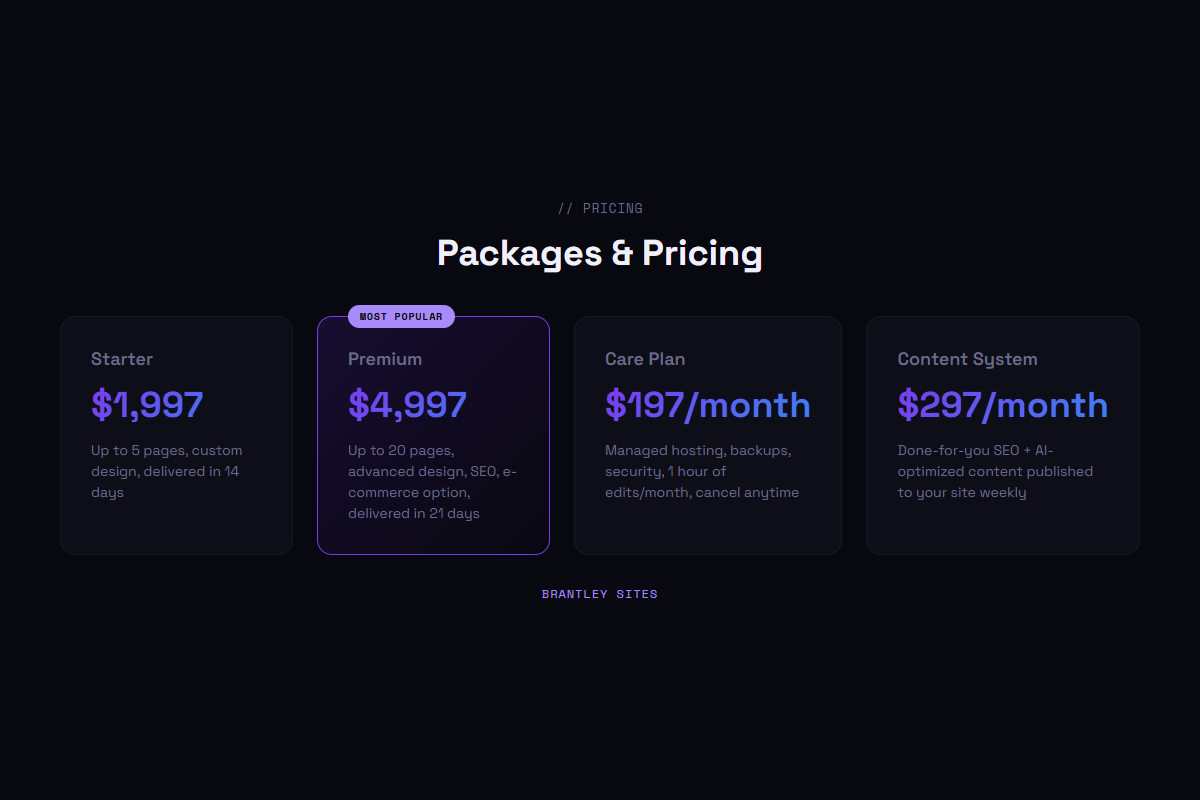This screenshot has height=800, width=1200.
Task: Click the $1,997 Starter price
Action: click(x=147, y=404)
